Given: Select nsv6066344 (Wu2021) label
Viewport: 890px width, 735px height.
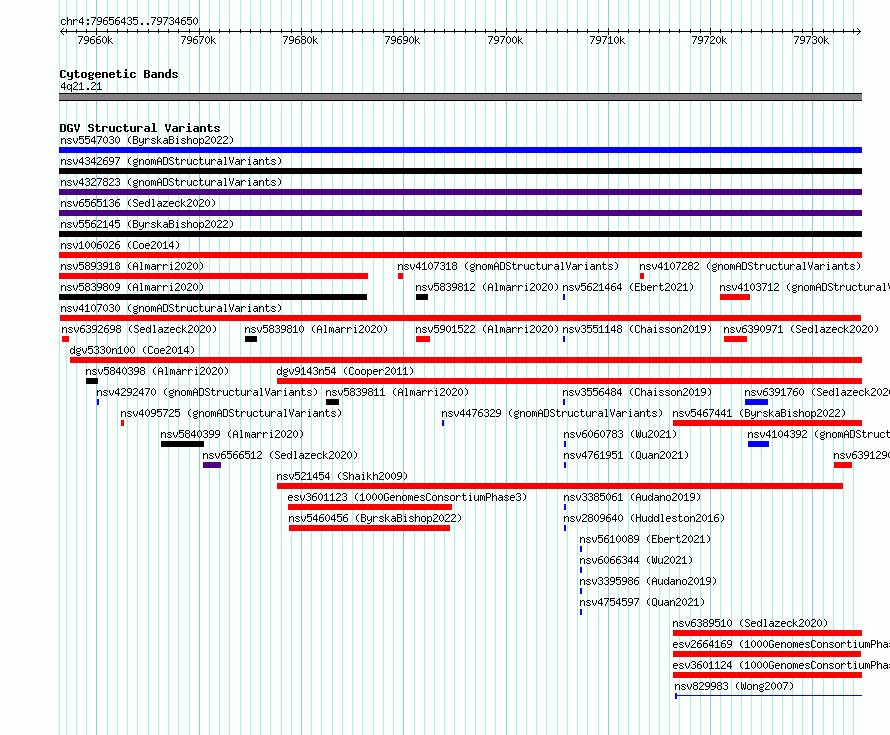Looking at the screenshot, I should (636, 560).
